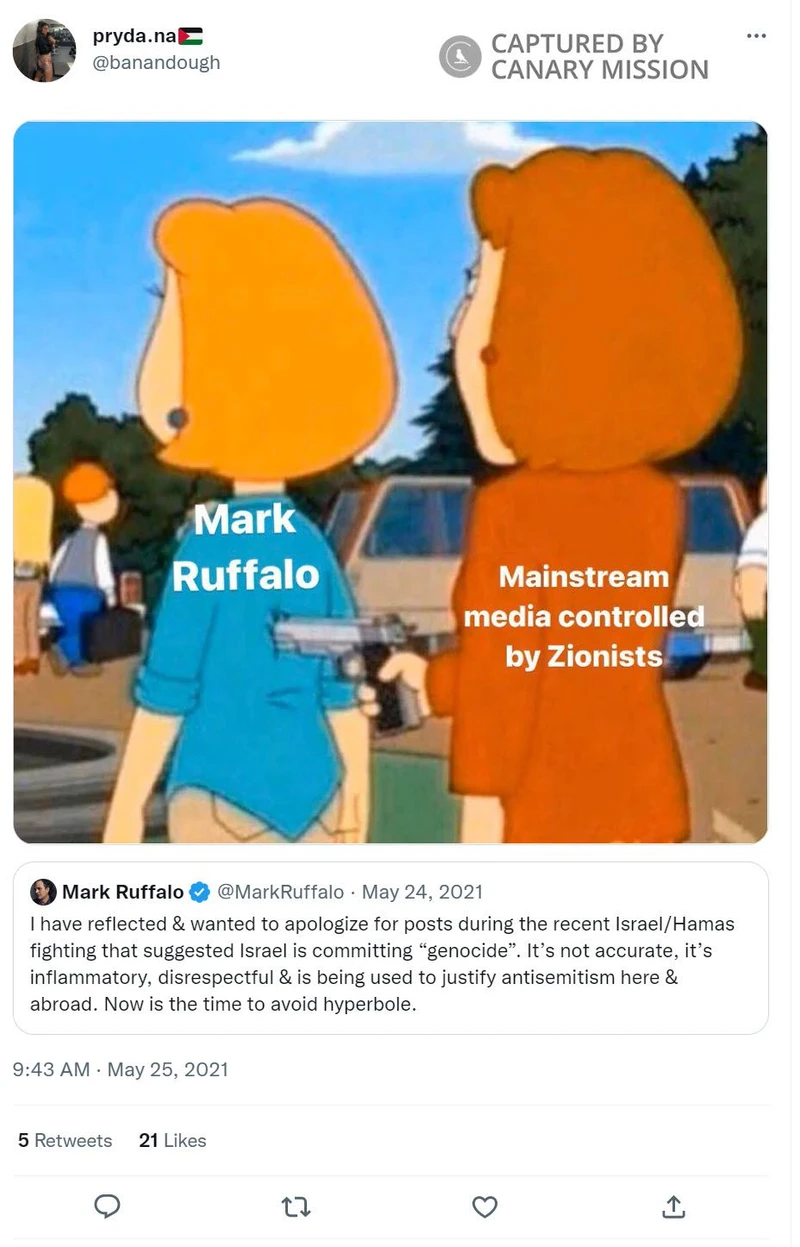Open the share upload icon
The width and height of the screenshot is (800, 1247).
[674, 1207]
